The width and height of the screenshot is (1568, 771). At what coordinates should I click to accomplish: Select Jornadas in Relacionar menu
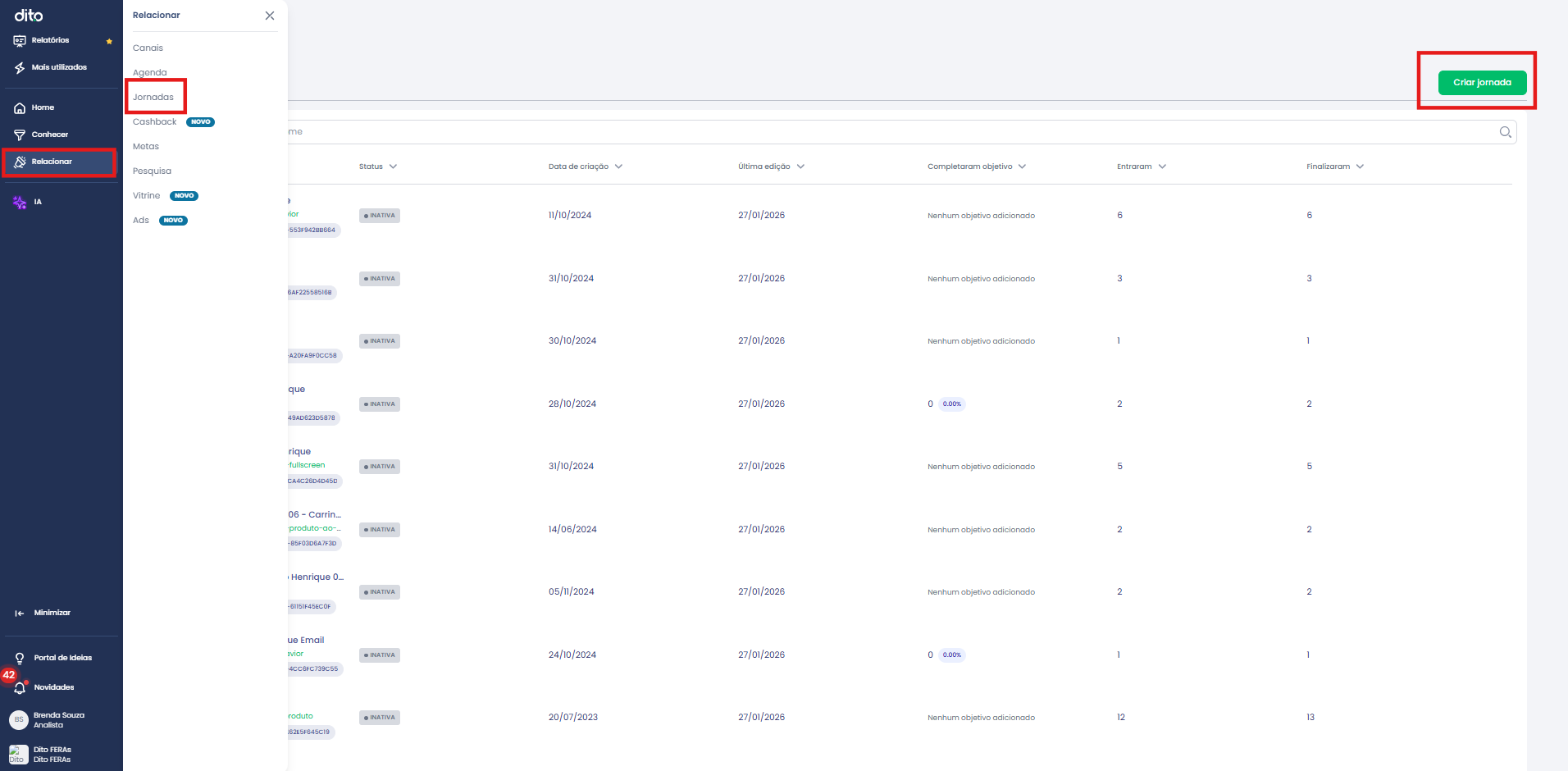tap(153, 98)
